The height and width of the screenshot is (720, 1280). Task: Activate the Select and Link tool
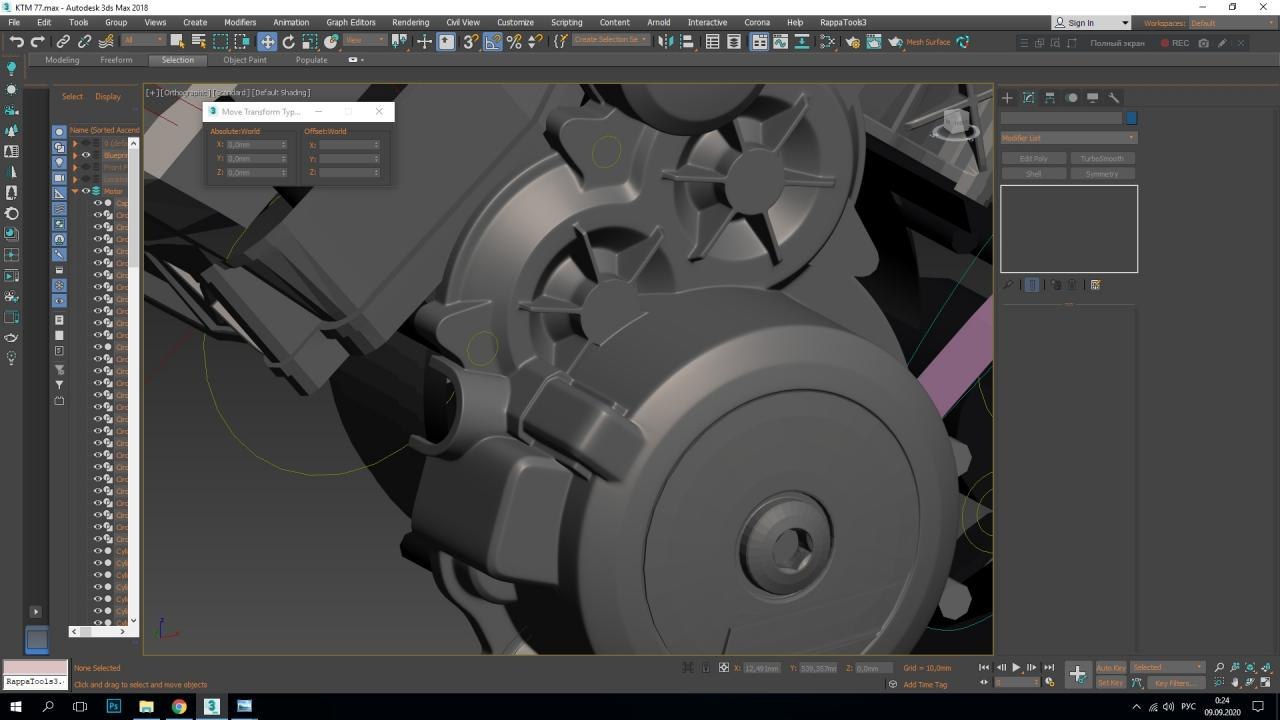point(63,42)
